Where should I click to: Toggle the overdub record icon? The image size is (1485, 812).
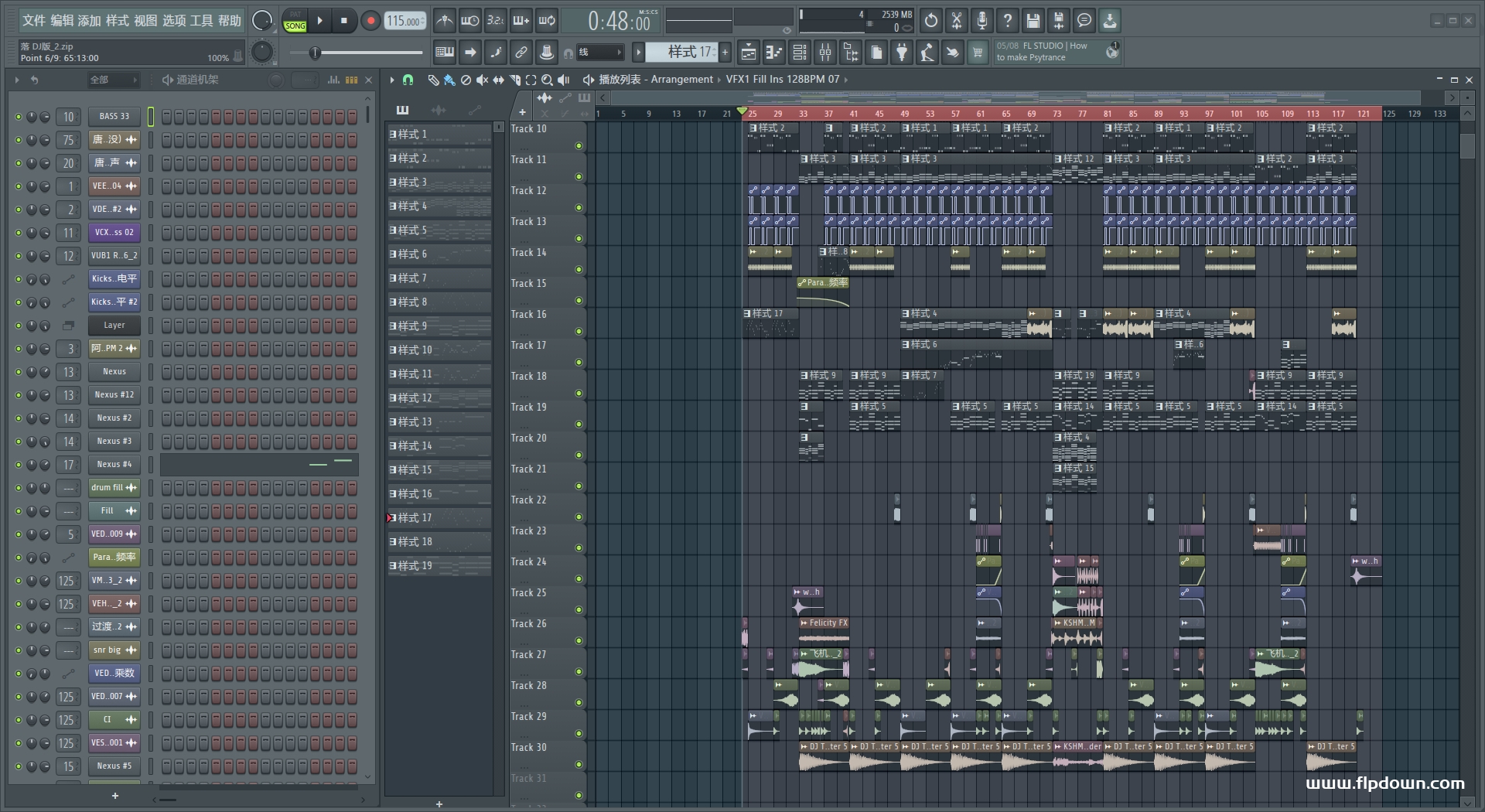click(x=521, y=21)
